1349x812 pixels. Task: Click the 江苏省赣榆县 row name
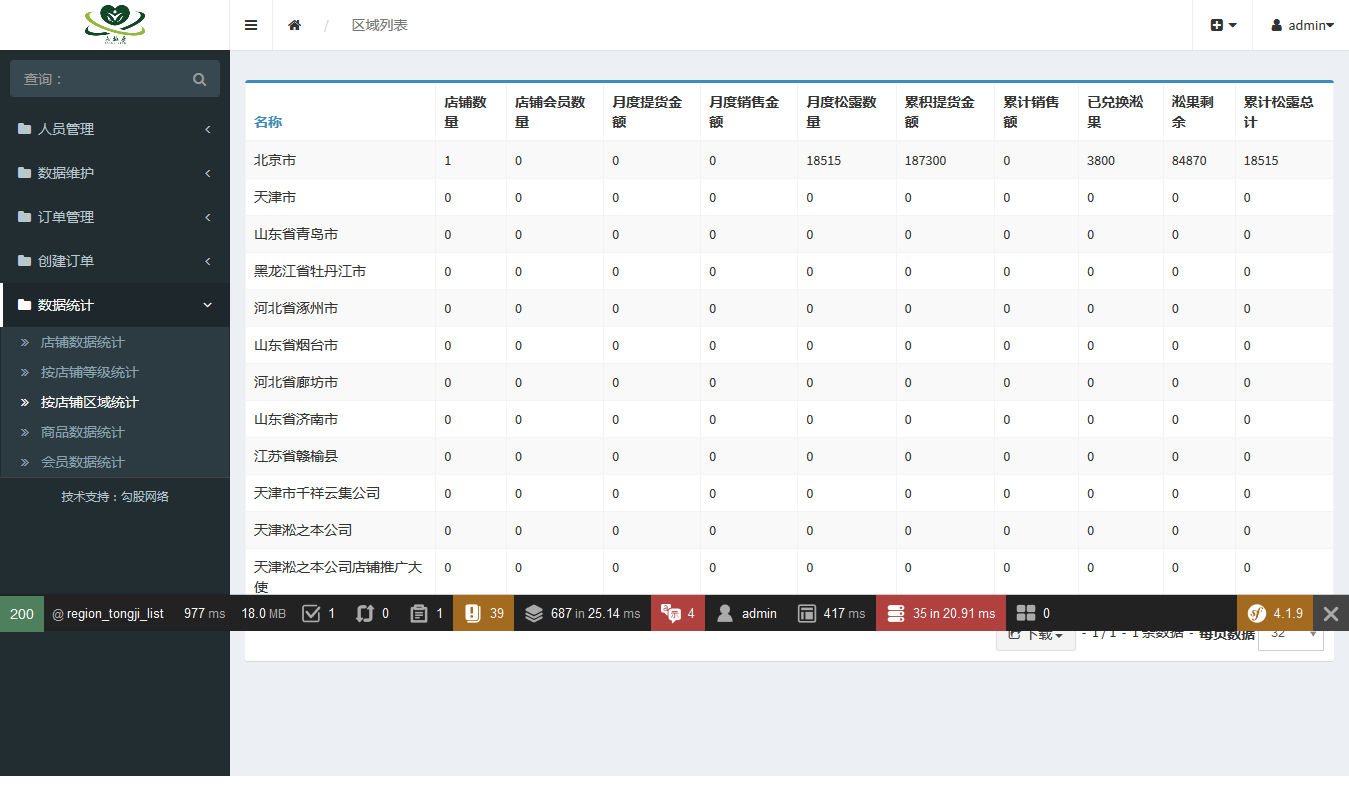[296, 456]
